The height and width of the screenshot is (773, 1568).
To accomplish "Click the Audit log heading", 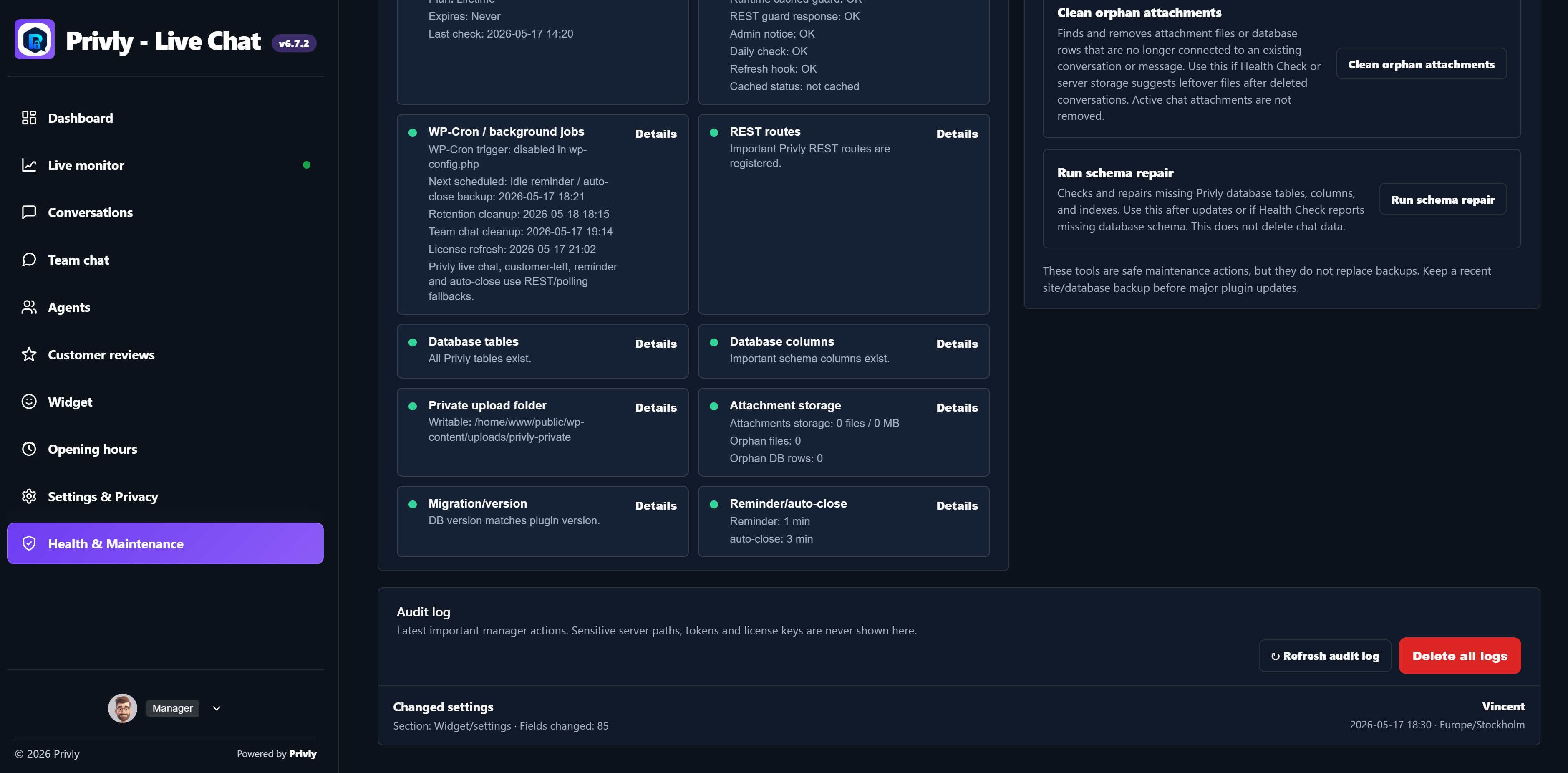I will (424, 611).
